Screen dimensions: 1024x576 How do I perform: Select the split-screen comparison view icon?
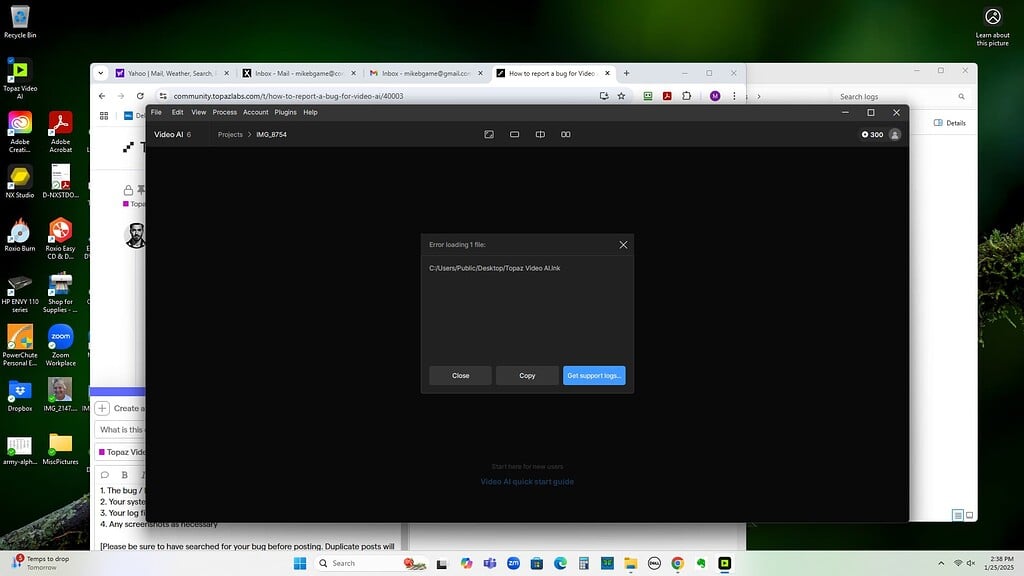(x=540, y=134)
